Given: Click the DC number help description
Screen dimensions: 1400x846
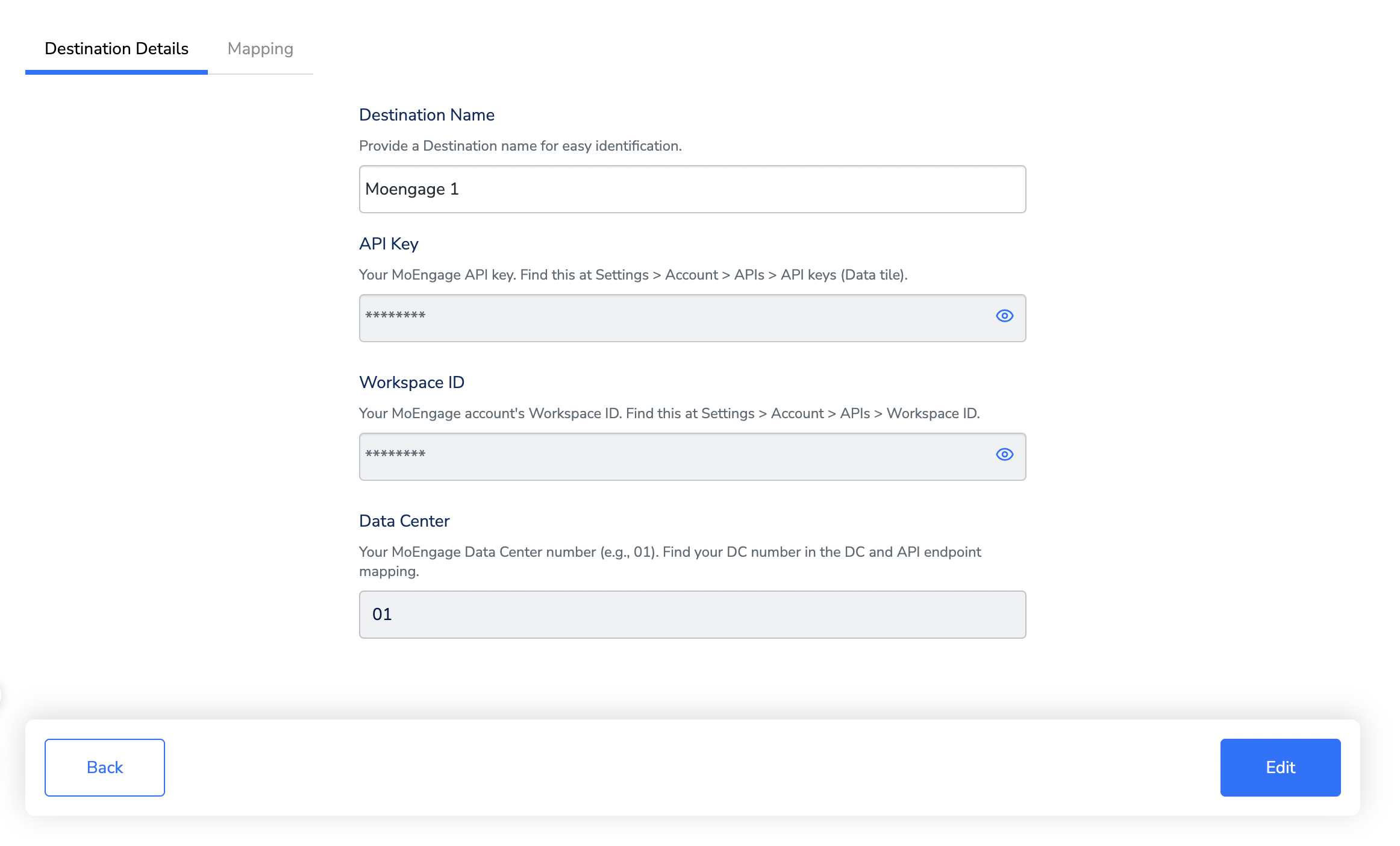Looking at the screenshot, I should (x=669, y=552).
